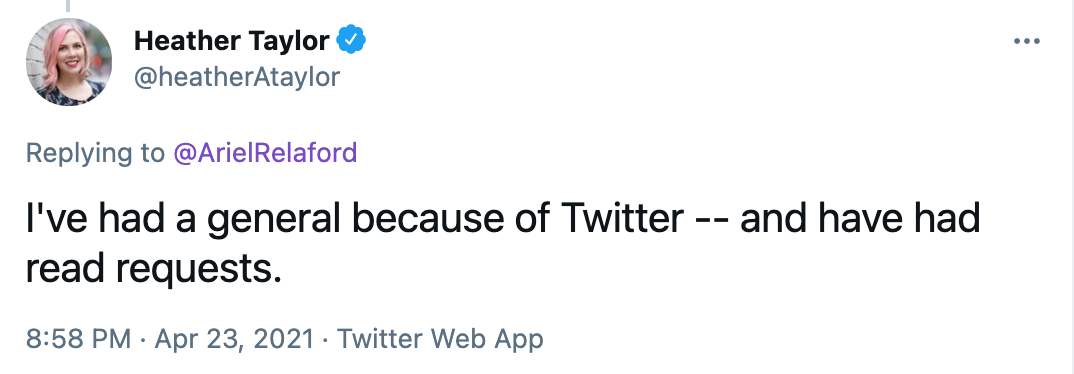Screen dimensions: 1074x374
Task: Click the dot separator before Twitter Web App
Action: tap(326, 340)
